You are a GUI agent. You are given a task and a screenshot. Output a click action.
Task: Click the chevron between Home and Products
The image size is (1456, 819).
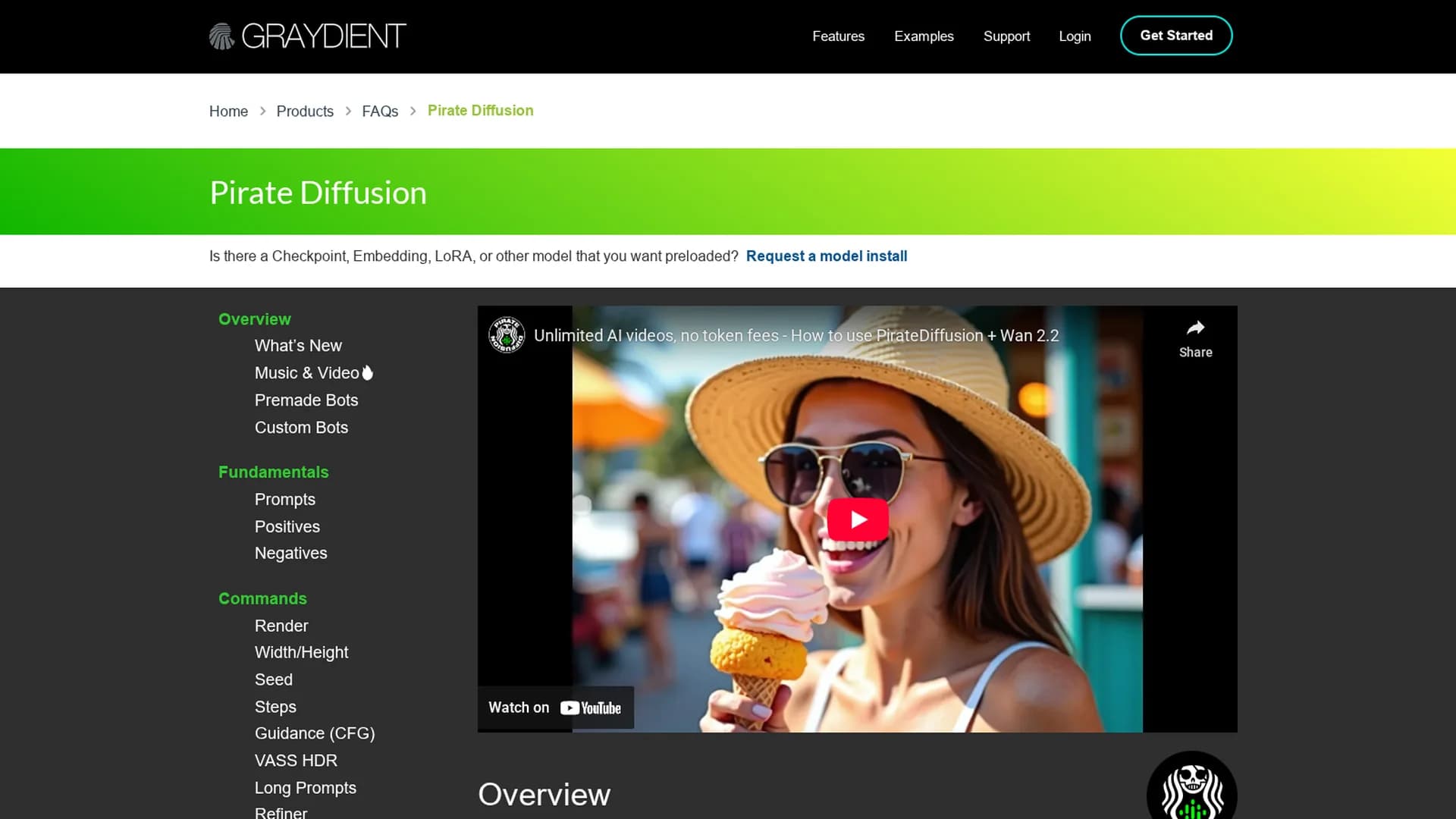(262, 111)
